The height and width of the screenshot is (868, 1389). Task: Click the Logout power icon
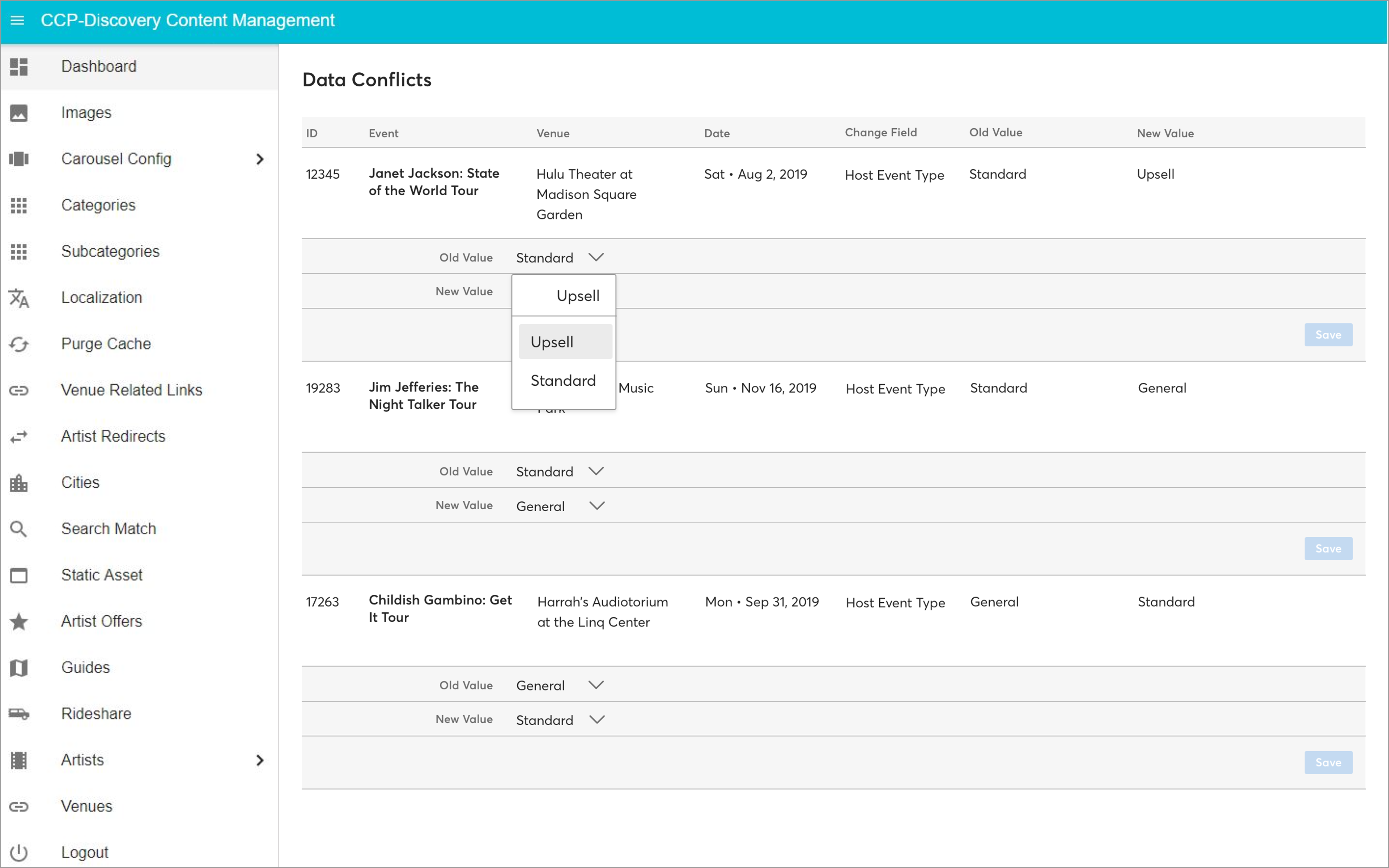pyautogui.click(x=19, y=853)
